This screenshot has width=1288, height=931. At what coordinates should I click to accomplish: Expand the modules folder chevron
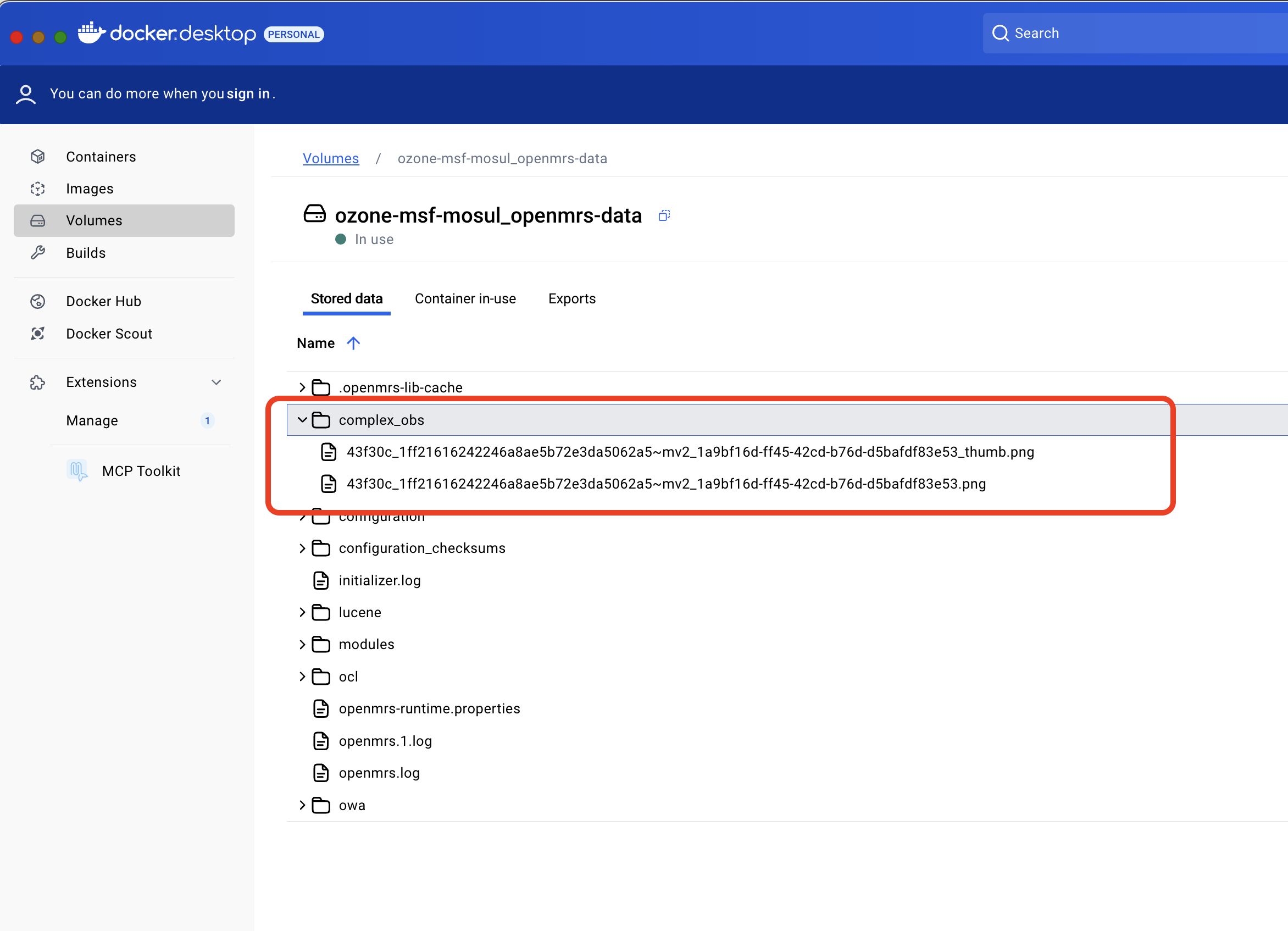click(302, 644)
